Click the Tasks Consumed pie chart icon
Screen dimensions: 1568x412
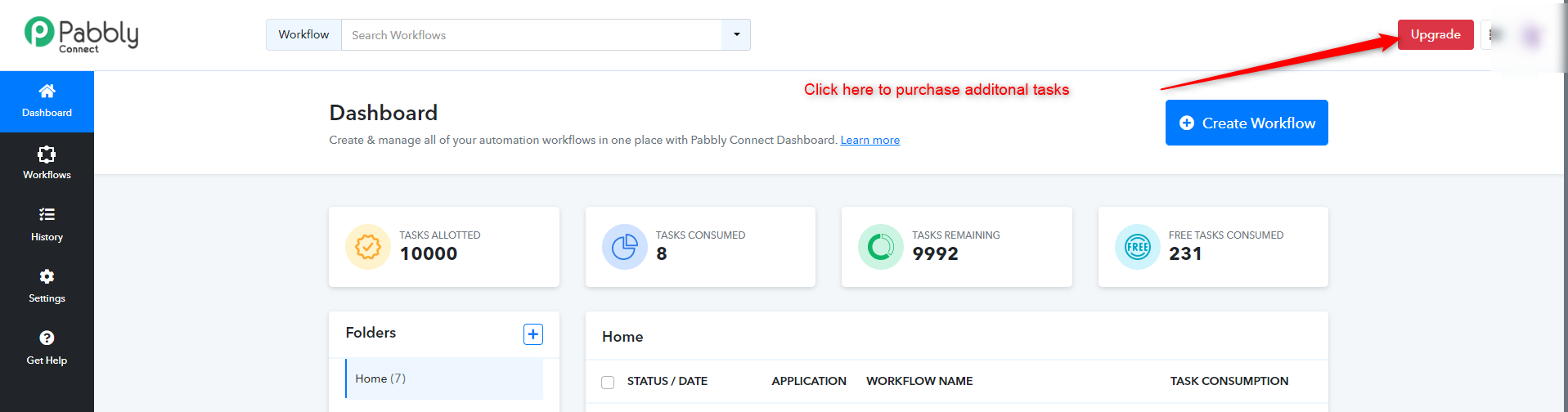[x=625, y=247]
